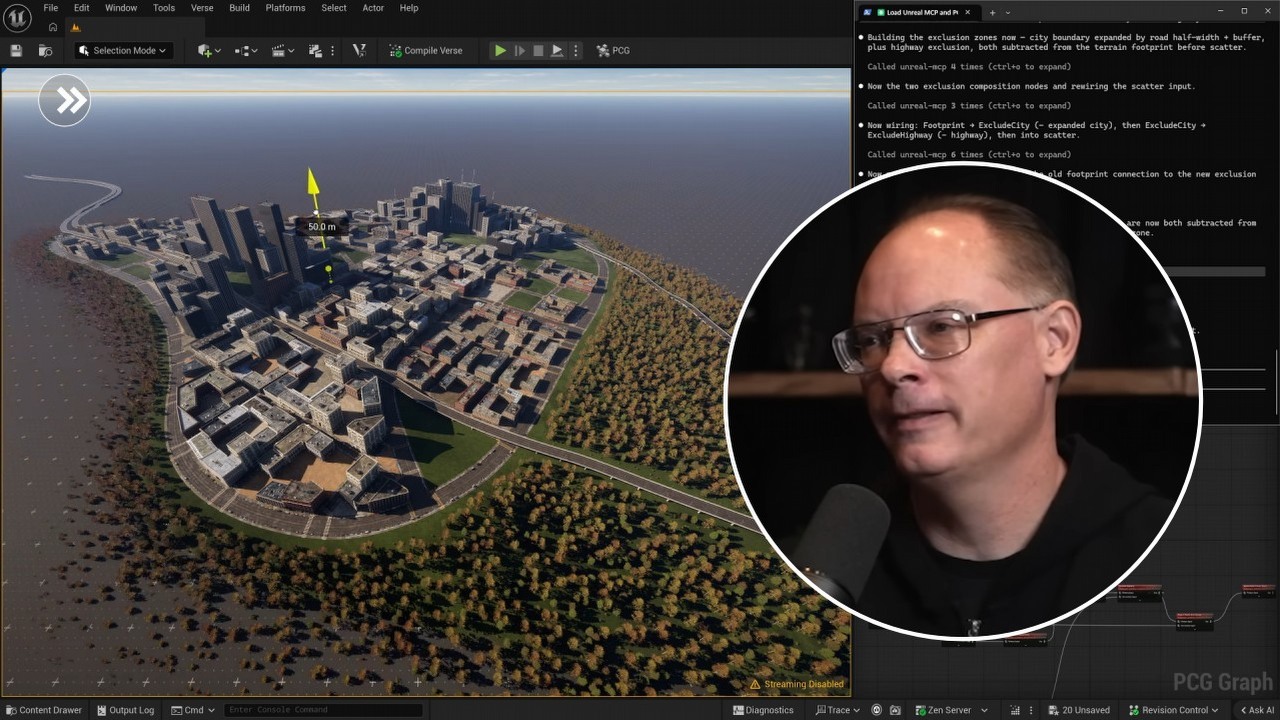Open the Blueprints dropdown in toolbar
Image resolution: width=1280 pixels, height=720 pixels.
pyautogui.click(x=246, y=50)
